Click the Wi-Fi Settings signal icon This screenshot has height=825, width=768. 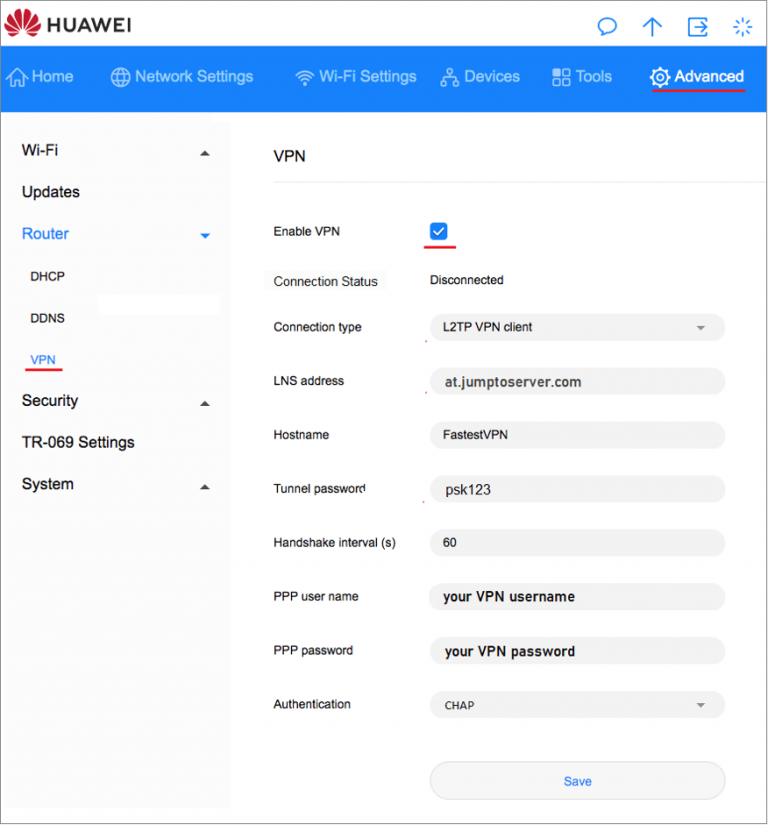[x=303, y=75]
